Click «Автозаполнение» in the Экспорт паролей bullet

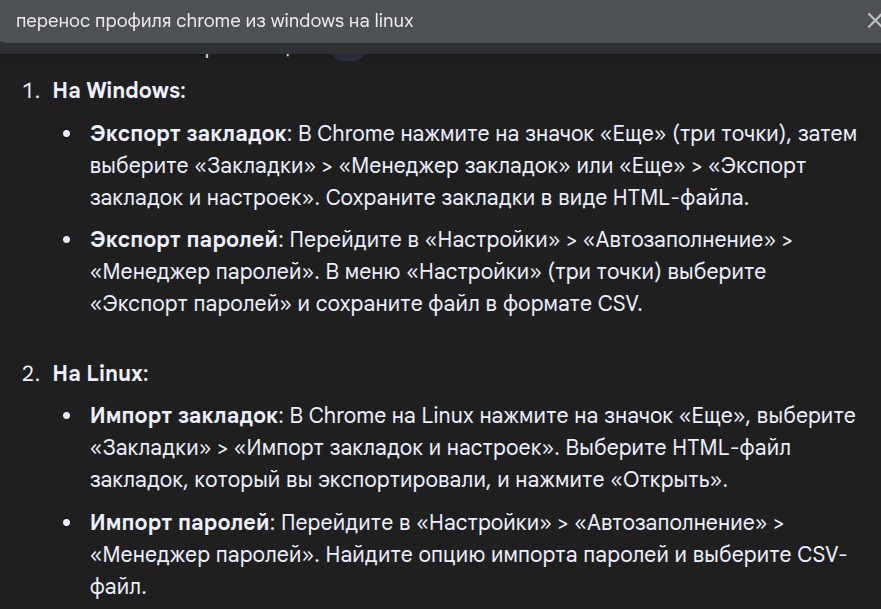(x=672, y=240)
